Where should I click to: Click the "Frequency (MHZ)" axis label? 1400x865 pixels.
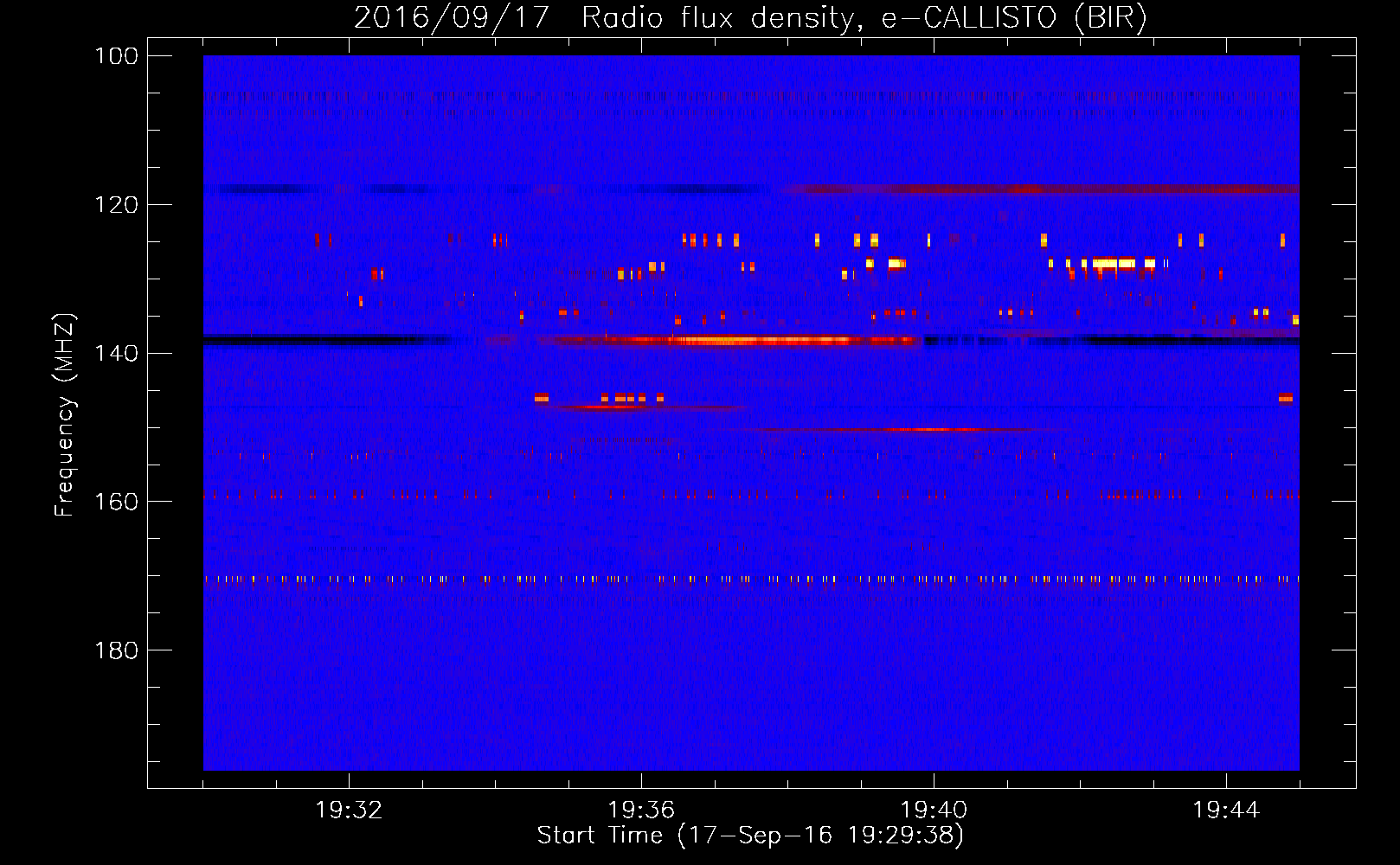click(x=65, y=415)
